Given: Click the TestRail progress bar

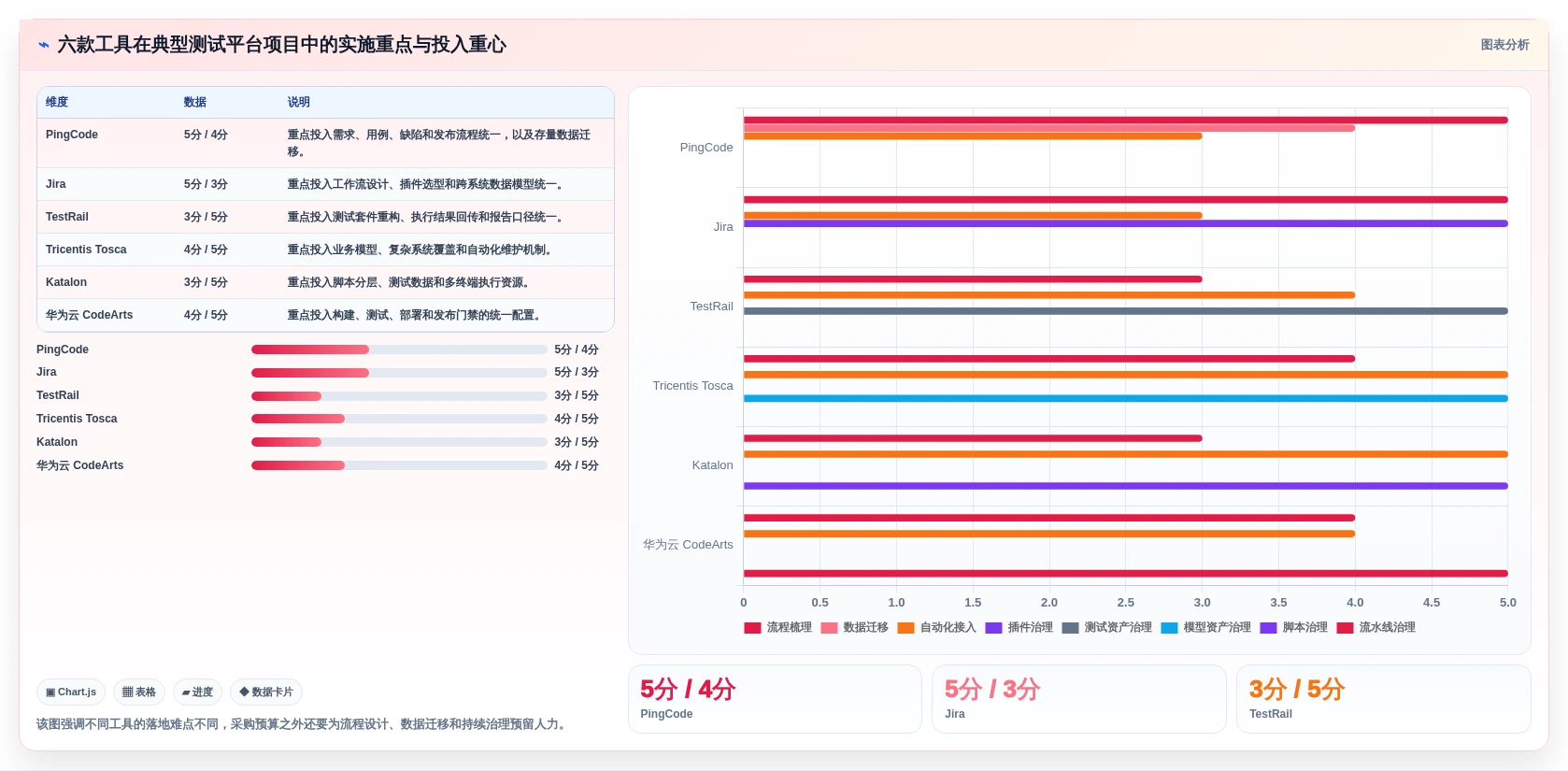Looking at the screenshot, I should [x=399, y=396].
